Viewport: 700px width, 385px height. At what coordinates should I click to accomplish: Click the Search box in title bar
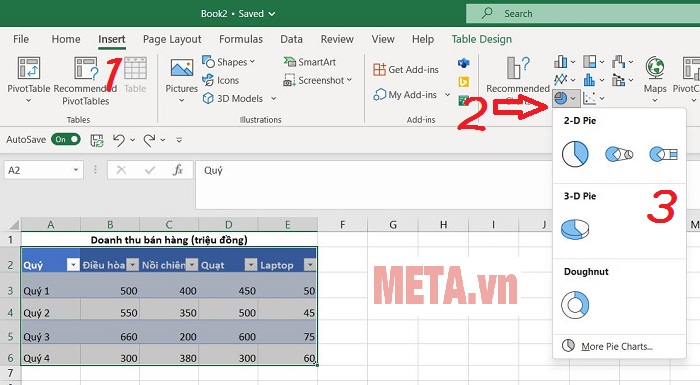[583, 13]
